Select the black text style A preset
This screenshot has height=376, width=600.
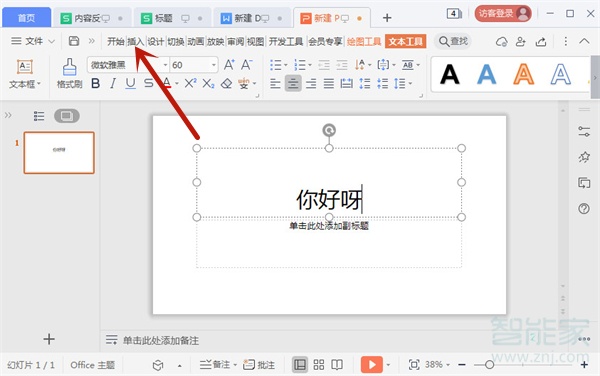tap(450, 74)
